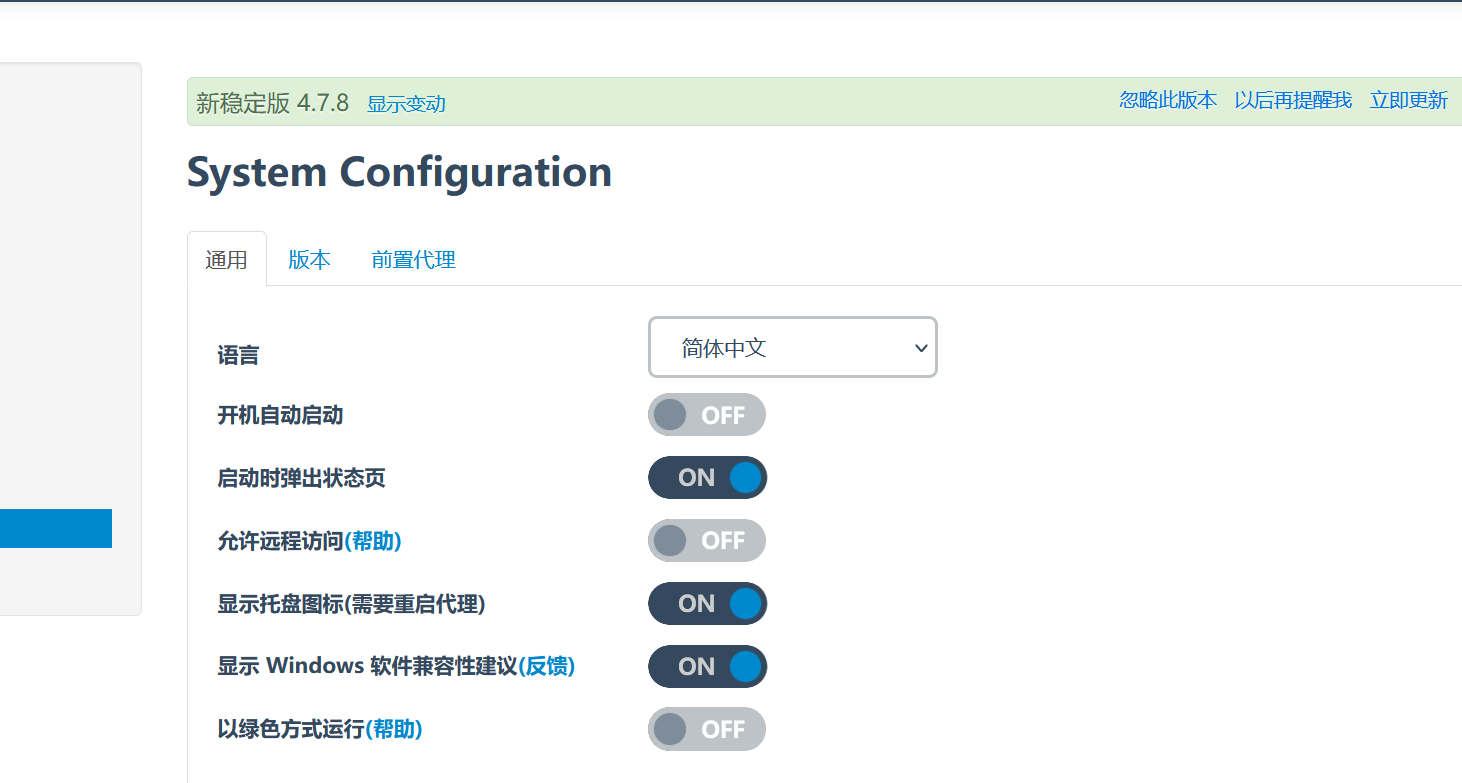Enable the 以绿色方式运行 toggle

(707, 730)
